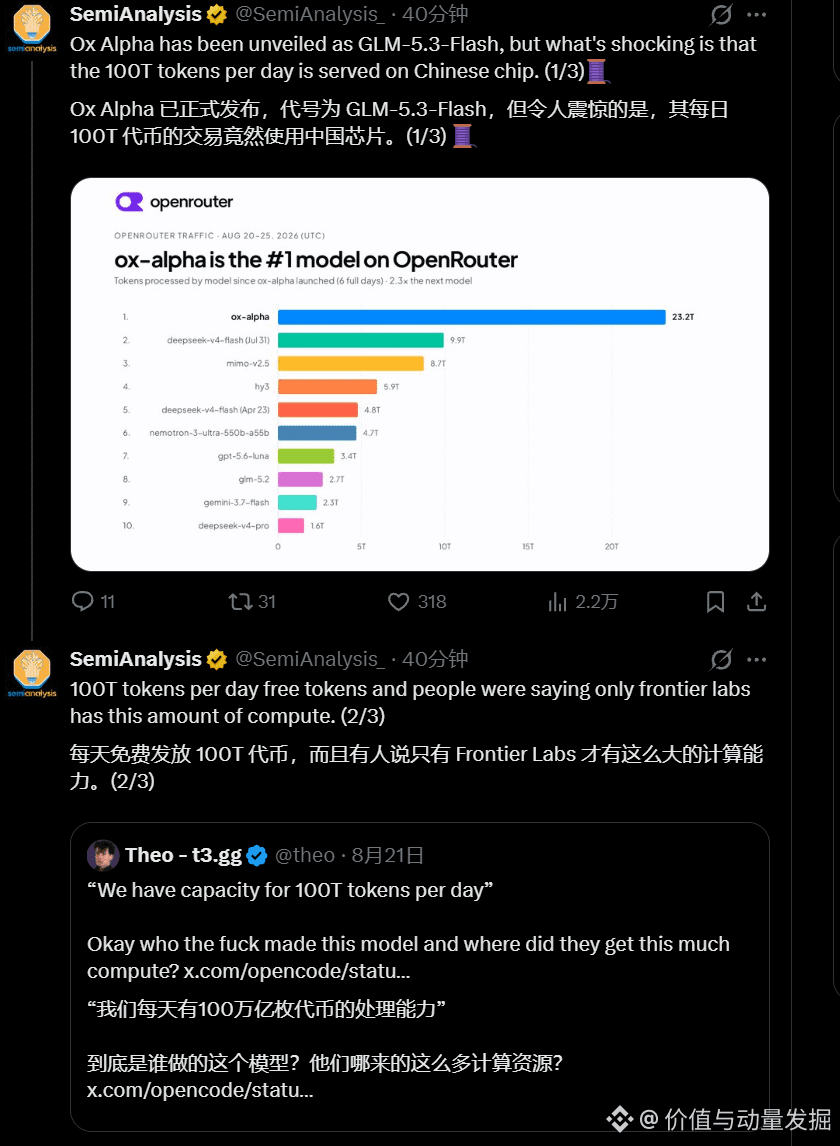840x1146 pixels.
Task: Click the Grok icon on second tweet
Action: coord(722,659)
